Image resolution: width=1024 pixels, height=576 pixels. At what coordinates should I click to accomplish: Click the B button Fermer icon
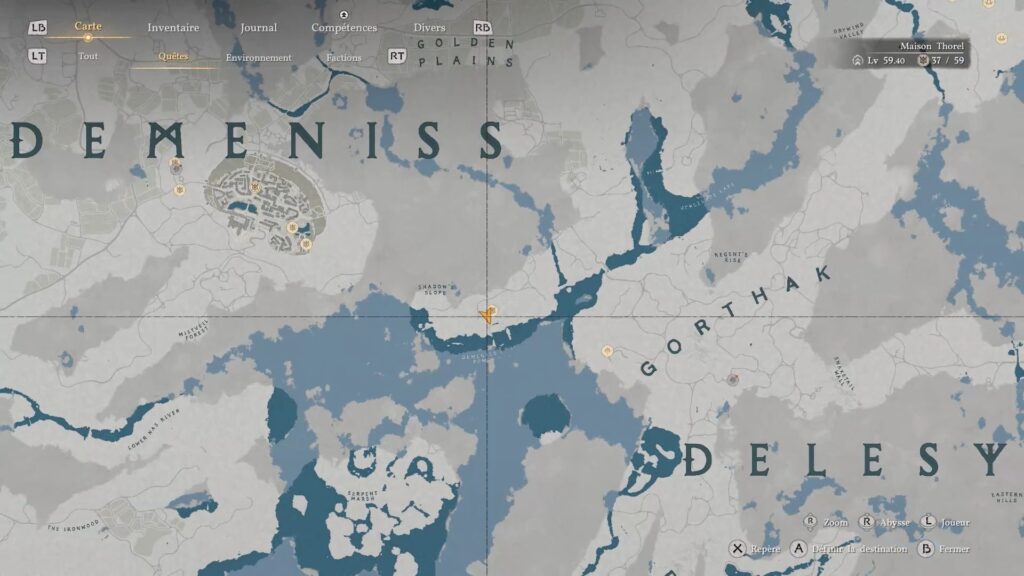[x=926, y=549]
